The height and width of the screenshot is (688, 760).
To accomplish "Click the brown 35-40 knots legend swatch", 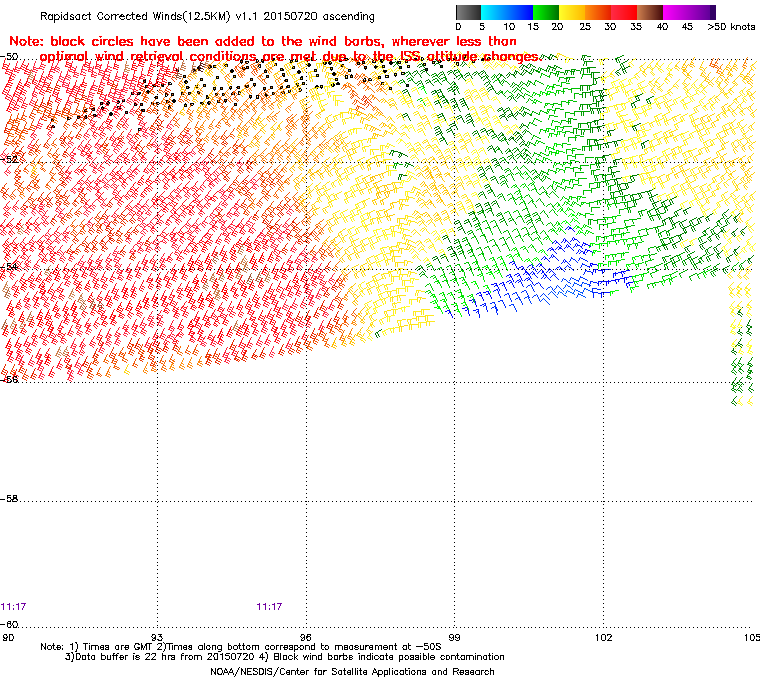I will [x=650, y=12].
